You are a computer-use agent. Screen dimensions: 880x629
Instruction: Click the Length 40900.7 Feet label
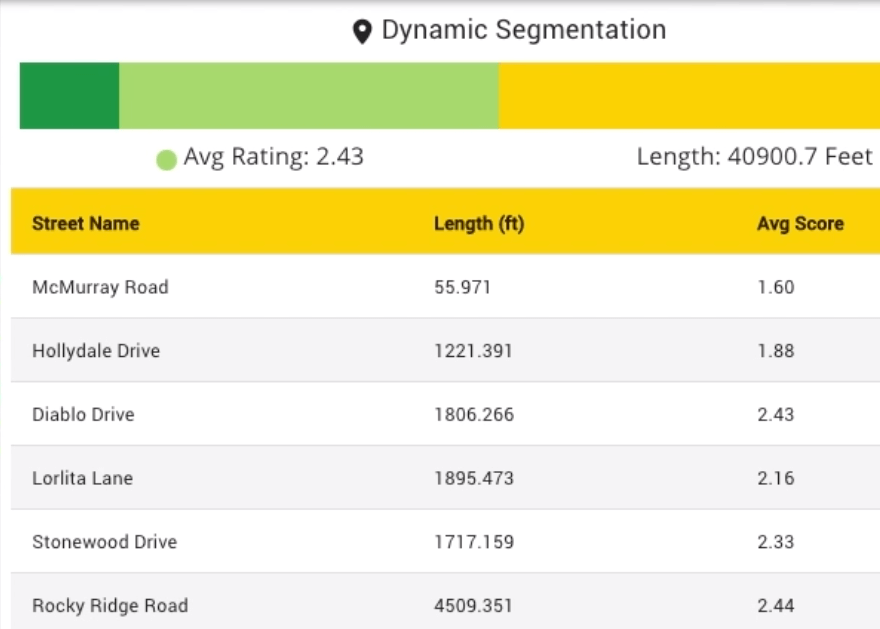754,157
